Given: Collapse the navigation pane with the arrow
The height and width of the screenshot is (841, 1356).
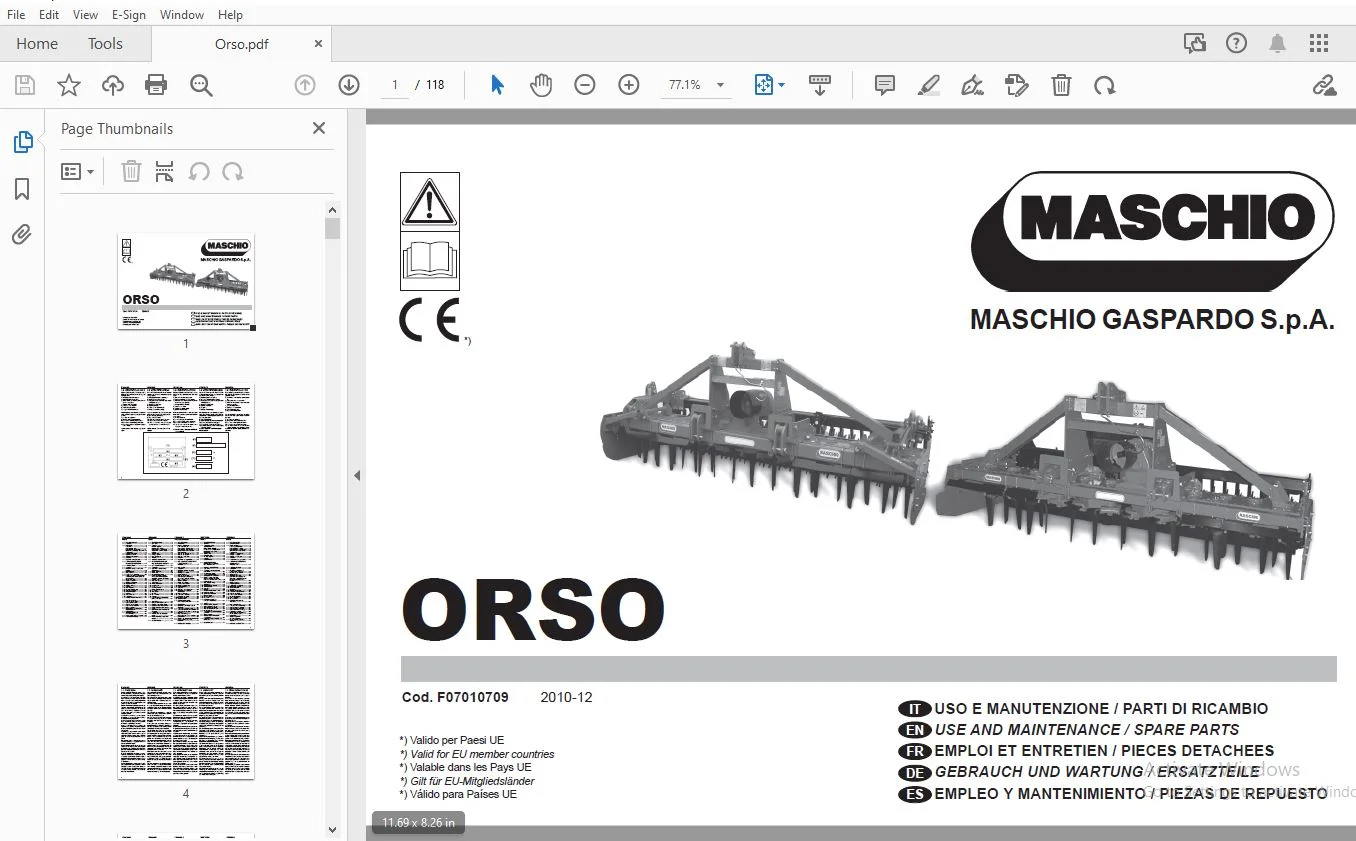Looking at the screenshot, I should click(357, 476).
